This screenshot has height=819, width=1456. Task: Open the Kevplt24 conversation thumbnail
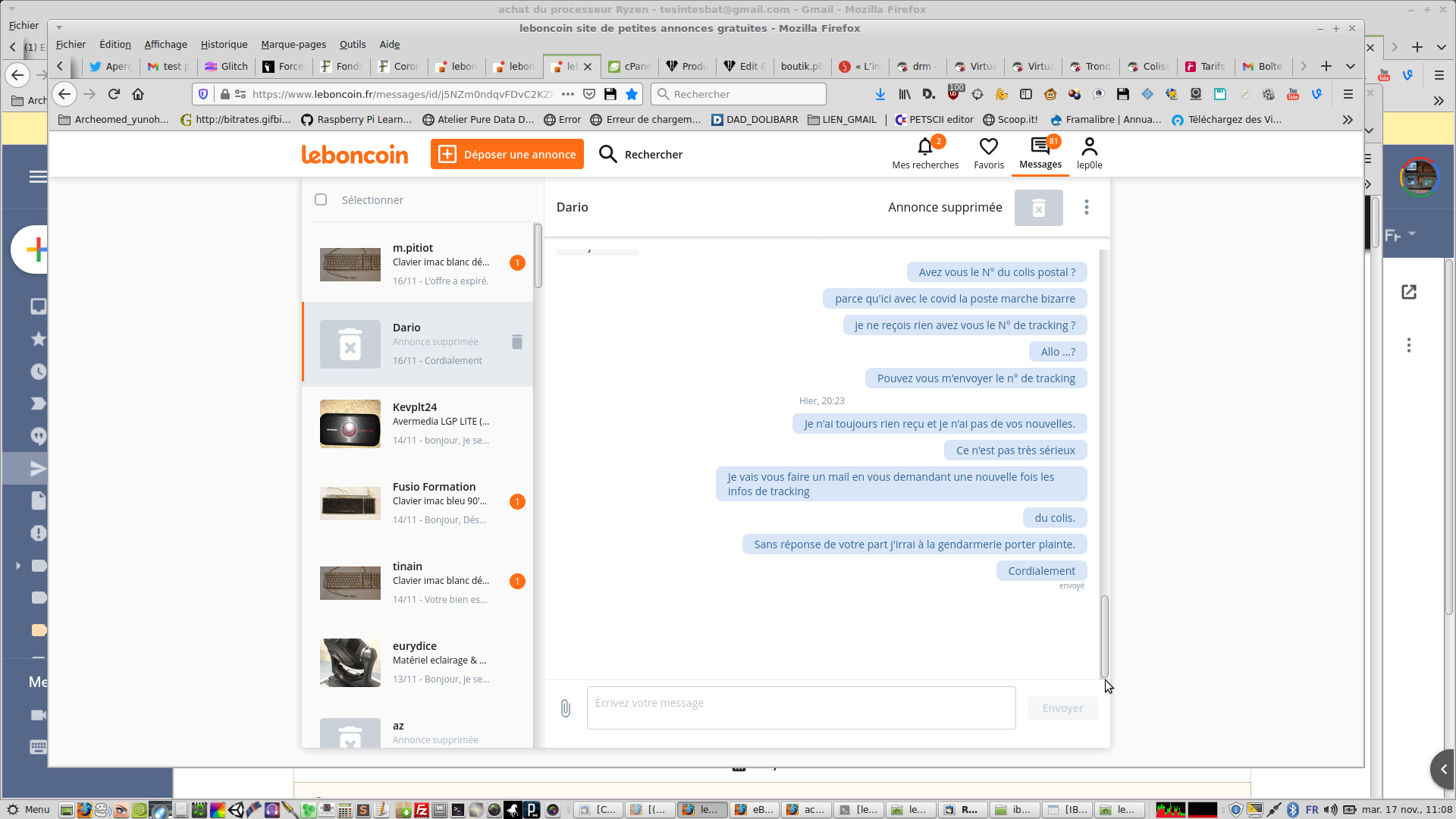click(x=350, y=424)
